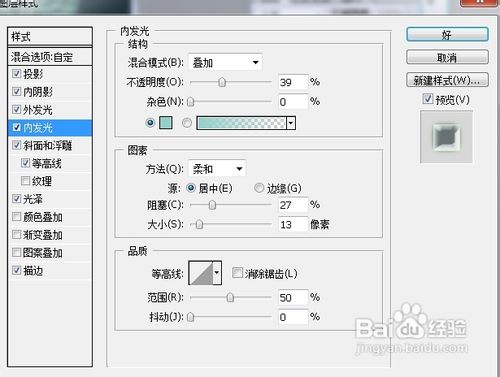The image size is (500, 377).
Task: Select the 描边 style row label
Action: [x=33, y=271]
